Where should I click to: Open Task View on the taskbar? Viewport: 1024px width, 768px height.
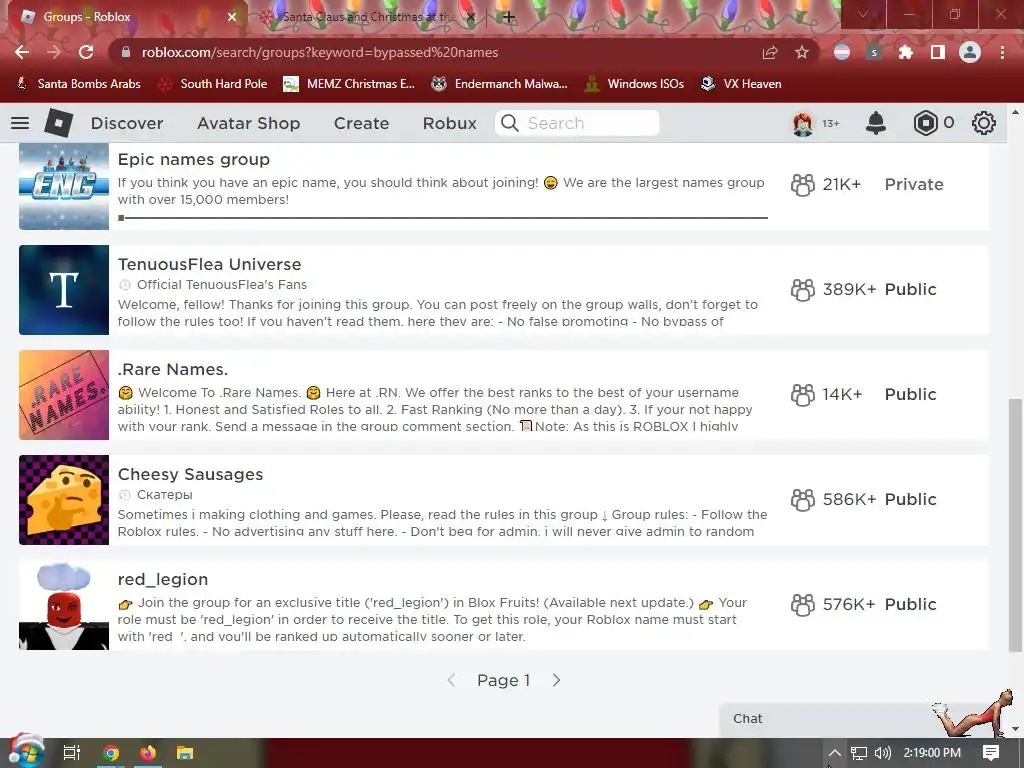[72, 753]
